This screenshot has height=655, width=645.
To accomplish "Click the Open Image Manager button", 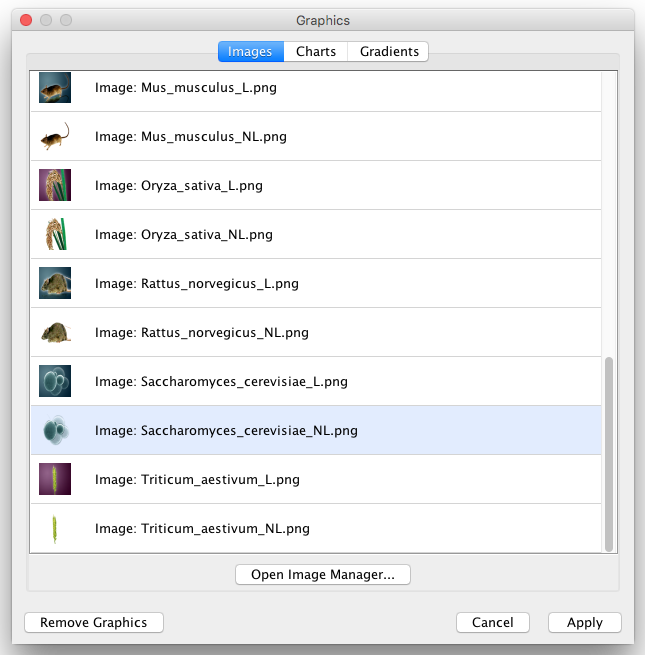I will [x=323, y=575].
